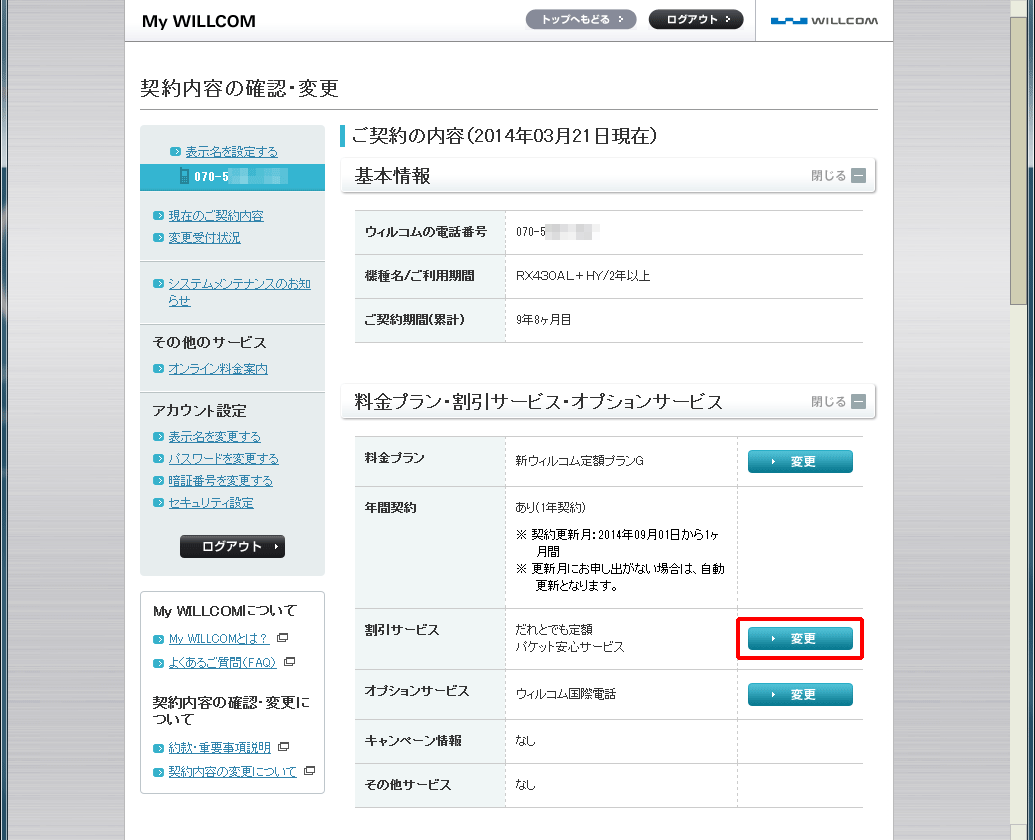Click the bullet icon beside セキュリティ設定
The image size is (1035, 840).
tap(158, 503)
